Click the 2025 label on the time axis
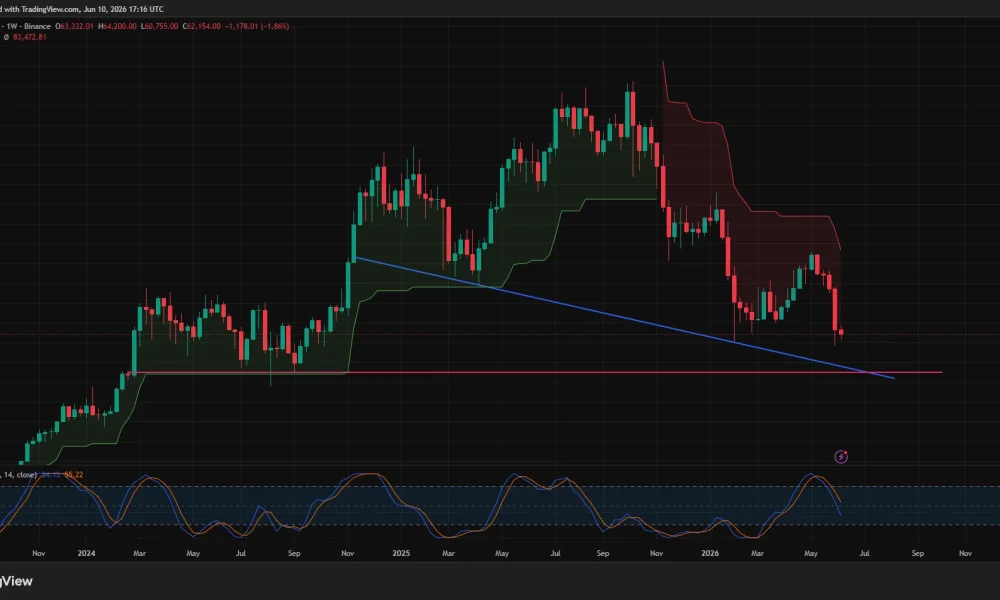The image size is (1000, 600). [401, 553]
